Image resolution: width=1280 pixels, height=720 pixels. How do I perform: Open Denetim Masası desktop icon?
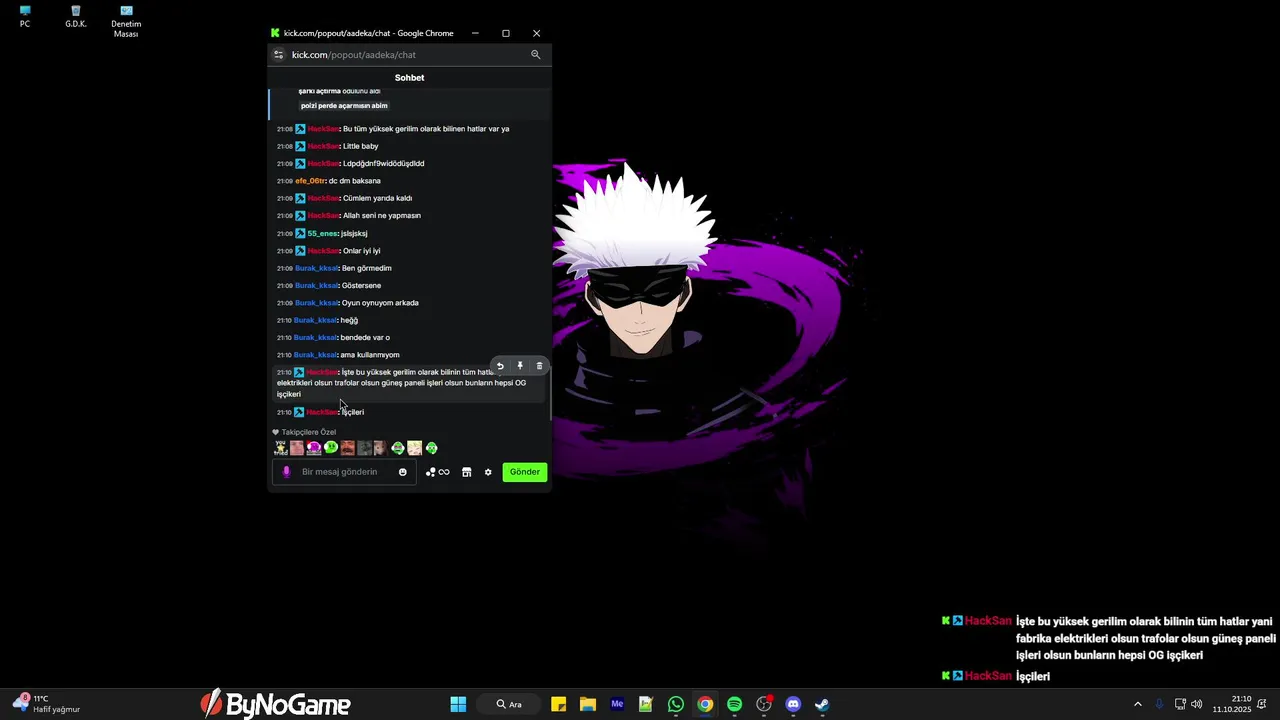point(126,21)
